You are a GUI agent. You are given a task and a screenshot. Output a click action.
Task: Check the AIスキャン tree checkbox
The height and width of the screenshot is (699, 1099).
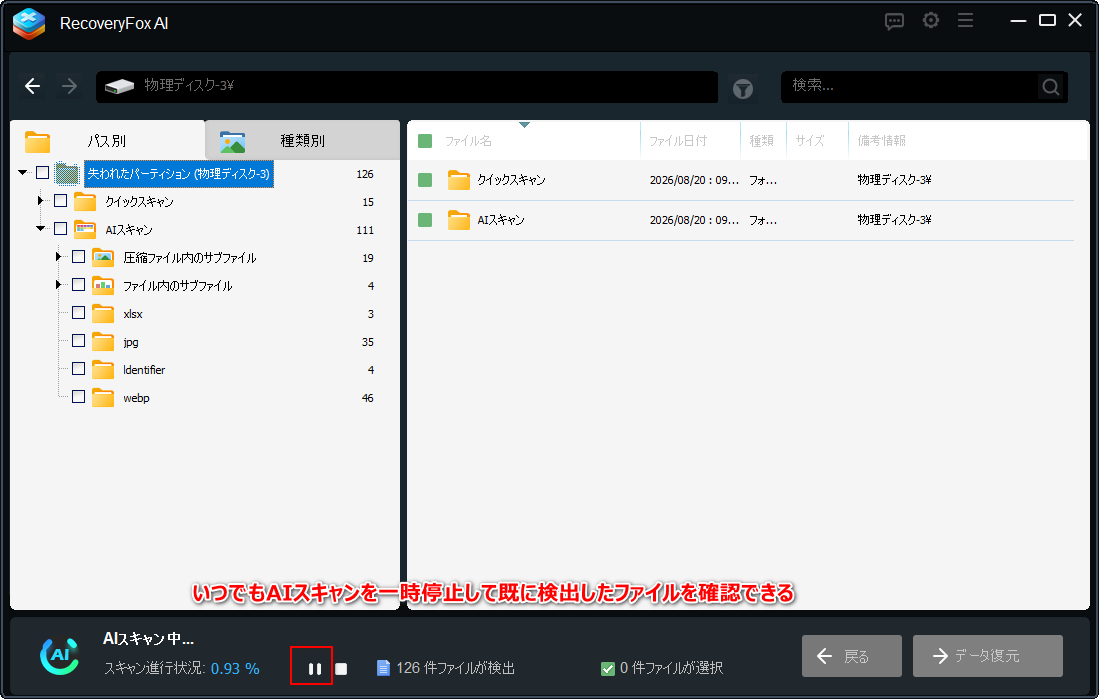(x=60, y=229)
